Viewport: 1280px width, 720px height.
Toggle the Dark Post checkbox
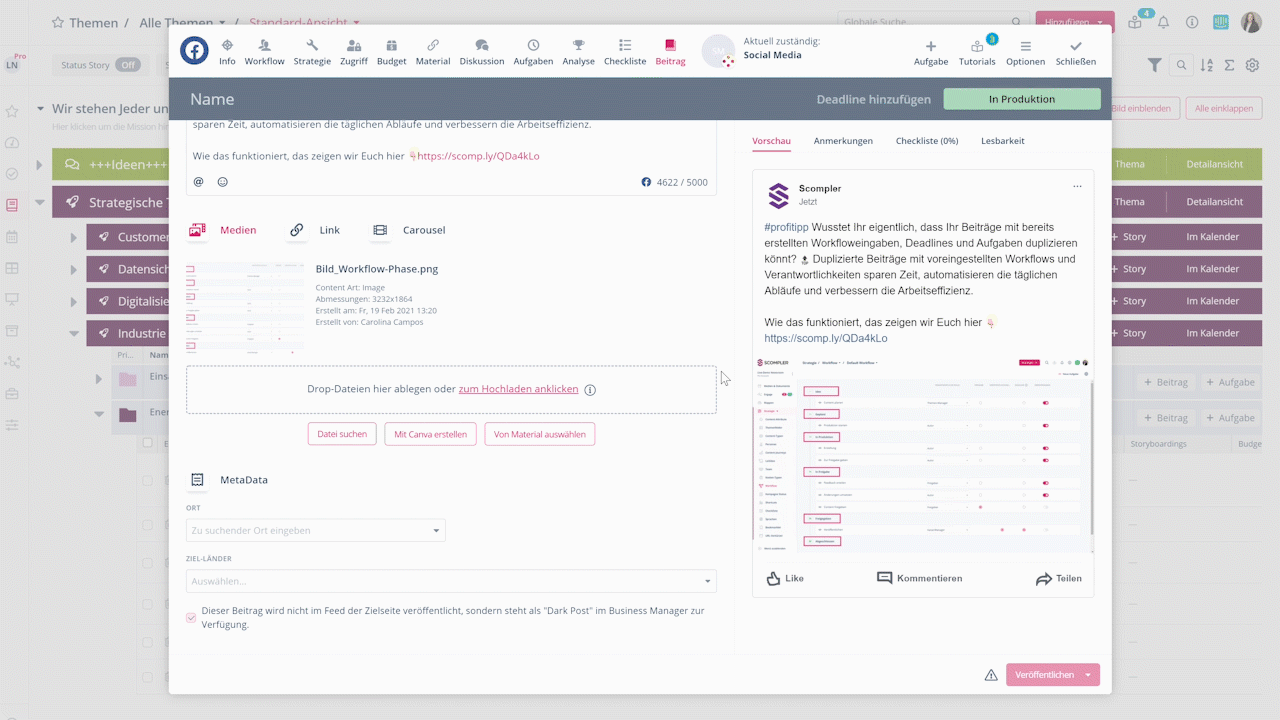pos(192,618)
